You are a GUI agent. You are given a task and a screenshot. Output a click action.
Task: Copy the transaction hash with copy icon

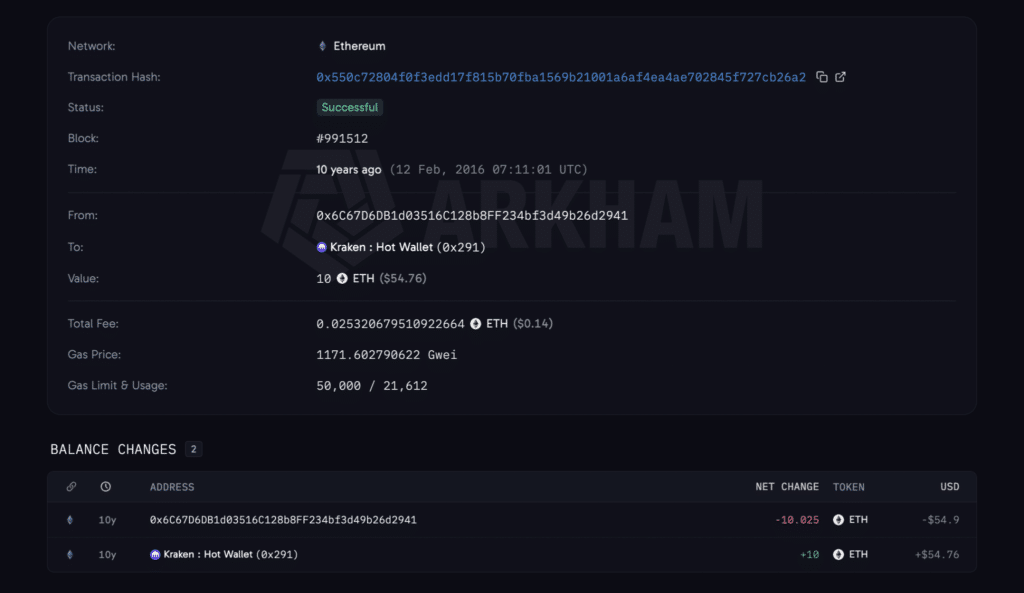(822, 77)
